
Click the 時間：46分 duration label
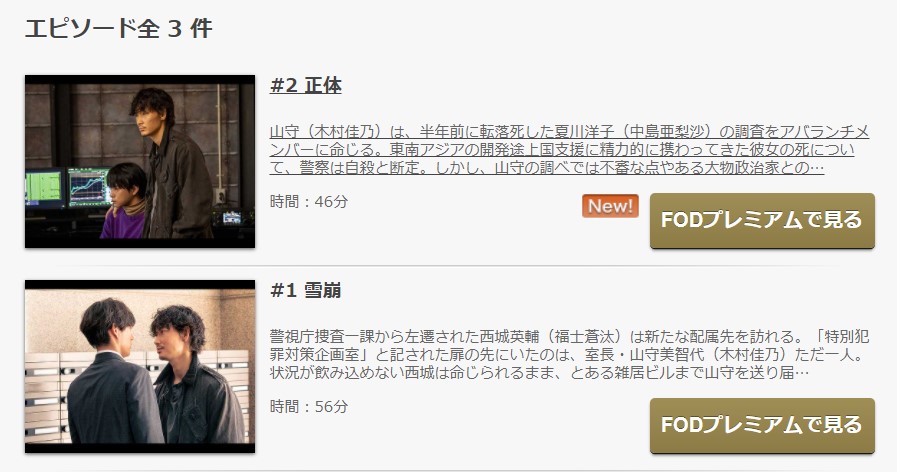(x=308, y=201)
